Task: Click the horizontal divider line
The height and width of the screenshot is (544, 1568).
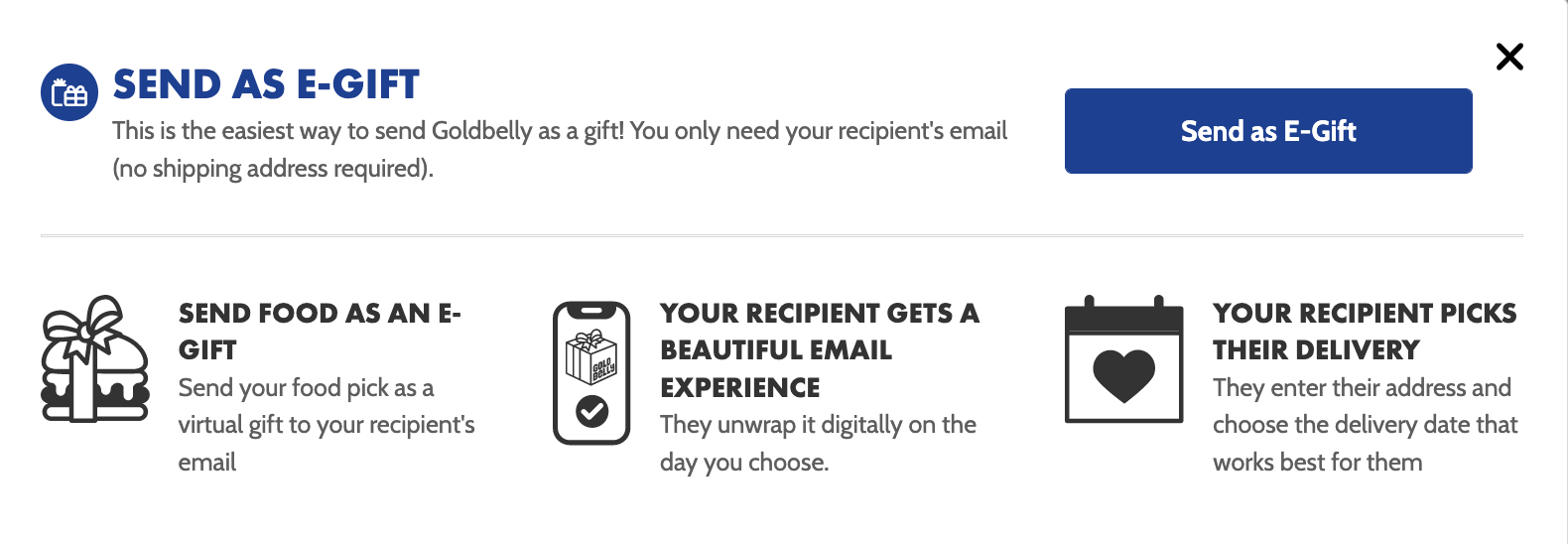Action: coord(782,236)
